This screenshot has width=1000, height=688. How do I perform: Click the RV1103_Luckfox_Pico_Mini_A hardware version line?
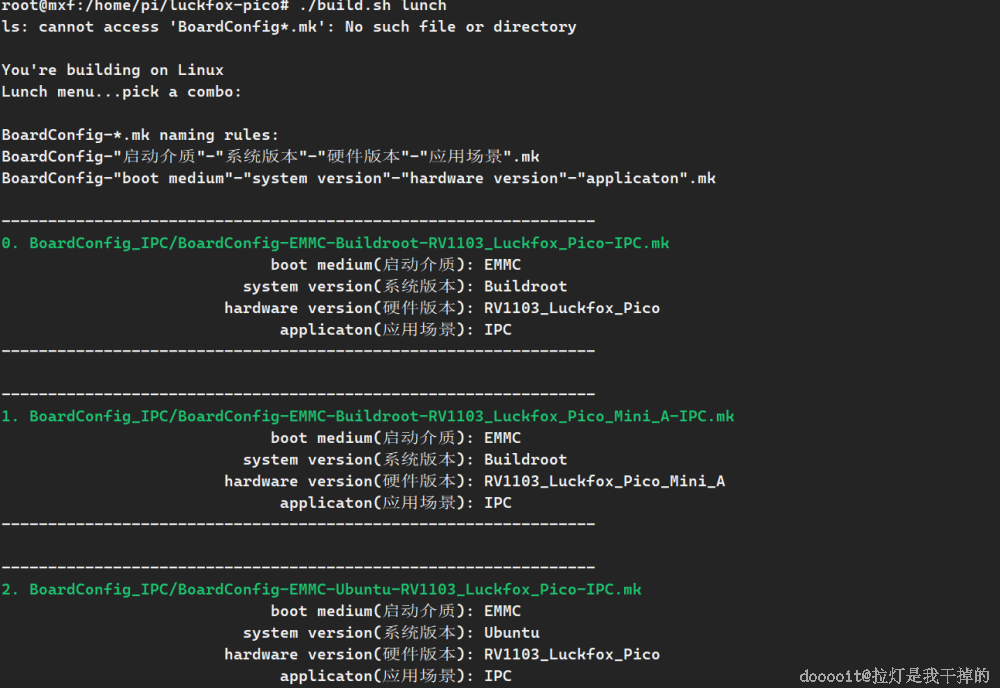point(474,482)
